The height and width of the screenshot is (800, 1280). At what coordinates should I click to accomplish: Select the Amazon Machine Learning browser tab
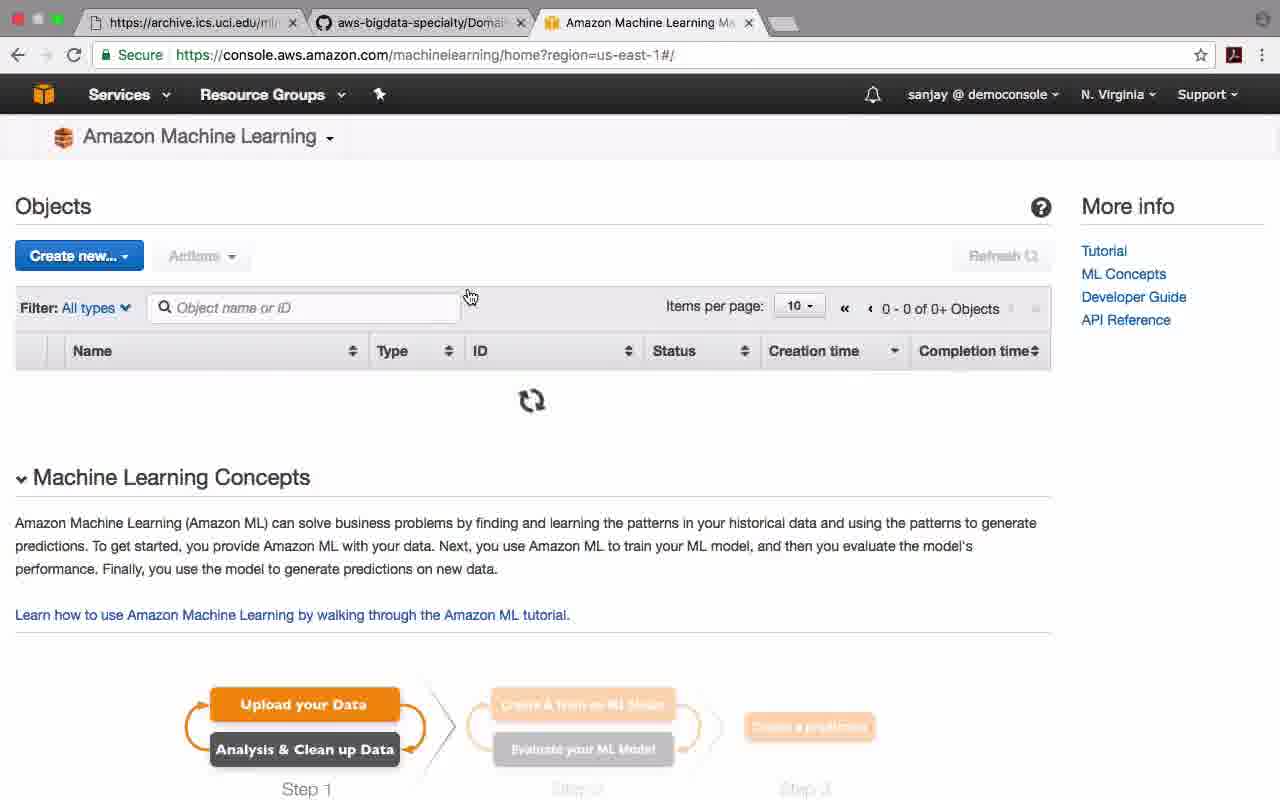650,22
